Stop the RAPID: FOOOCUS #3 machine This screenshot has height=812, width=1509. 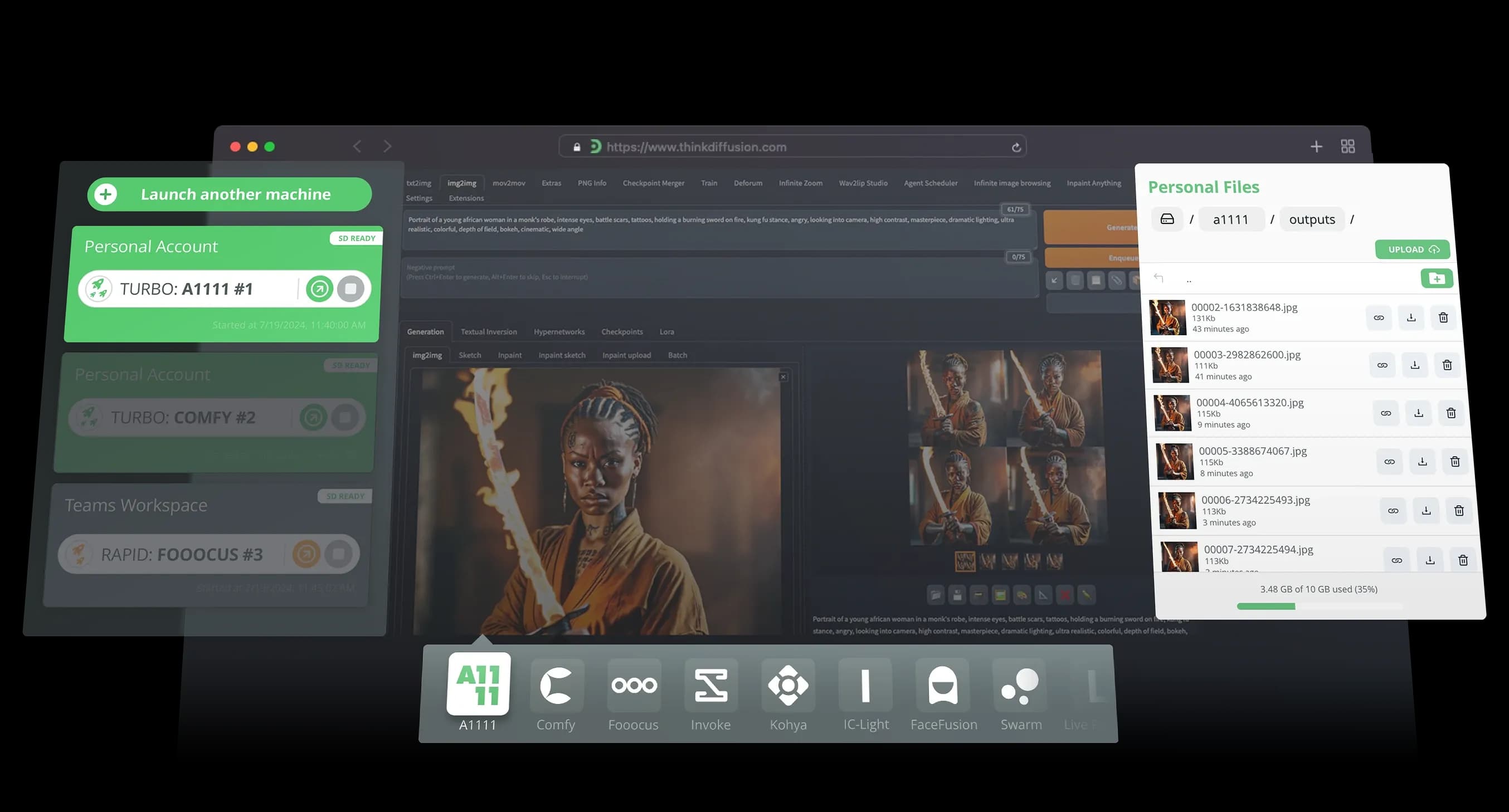pos(338,554)
